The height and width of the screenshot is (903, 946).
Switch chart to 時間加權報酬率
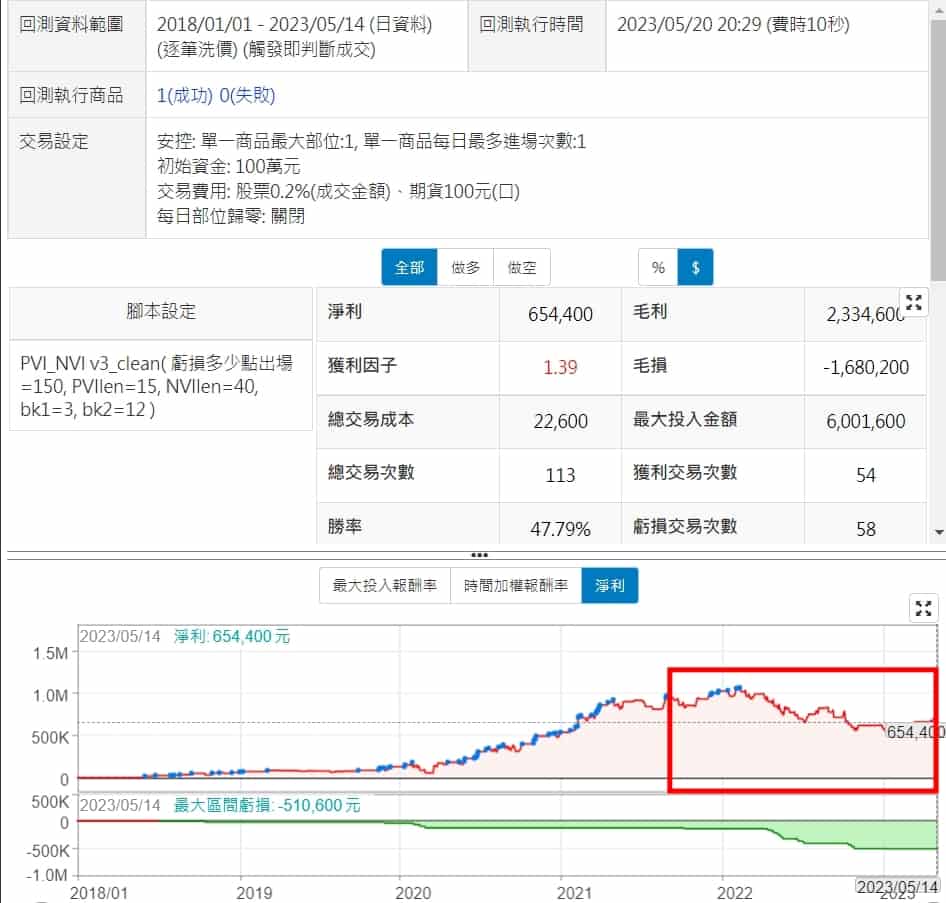[515, 586]
